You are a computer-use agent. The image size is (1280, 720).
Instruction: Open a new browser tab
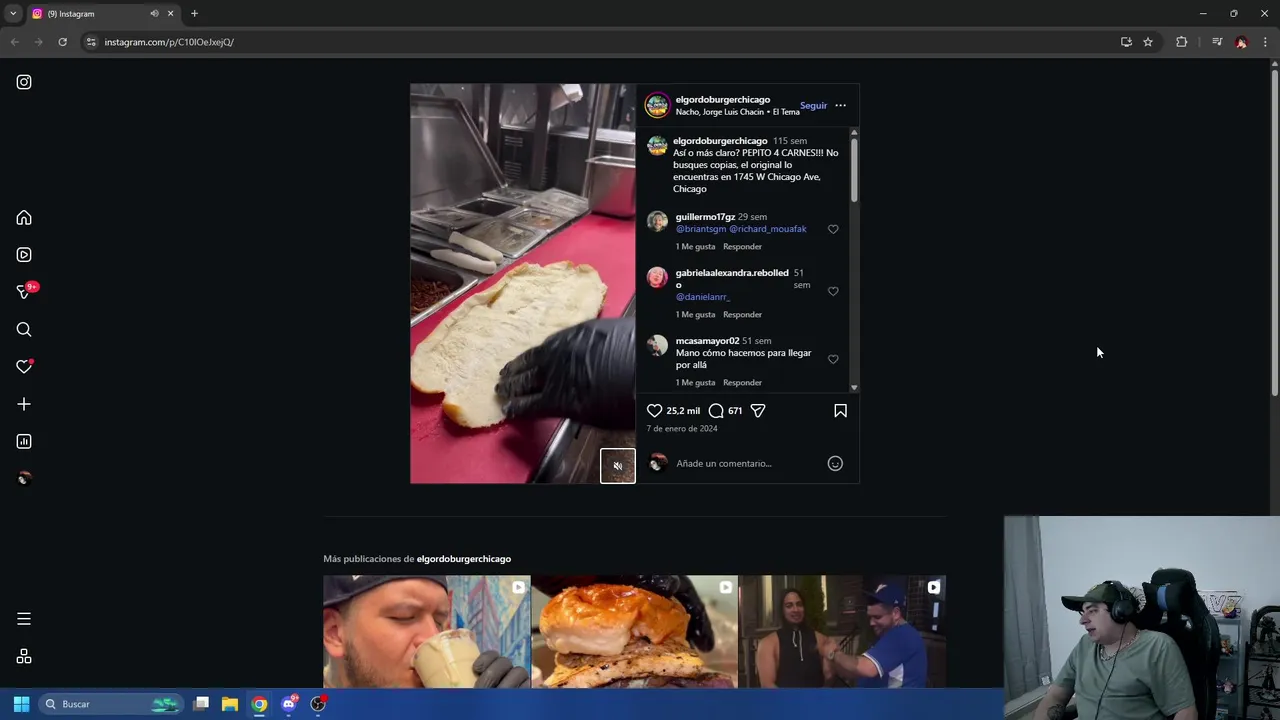tap(194, 14)
